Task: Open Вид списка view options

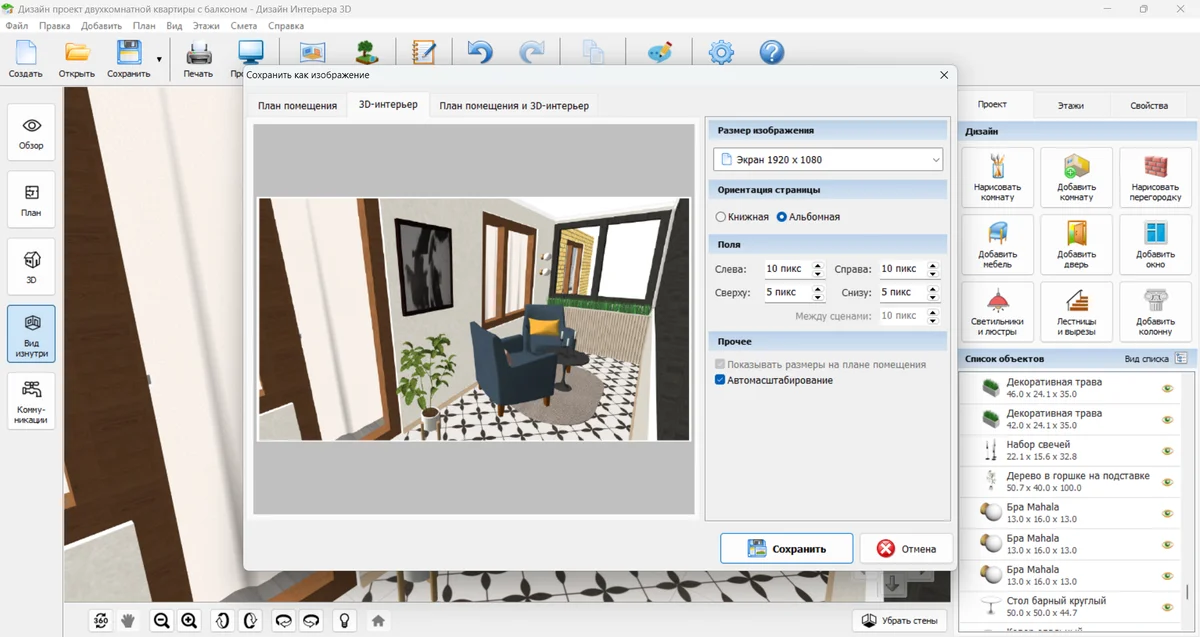Action: point(1181,358)
